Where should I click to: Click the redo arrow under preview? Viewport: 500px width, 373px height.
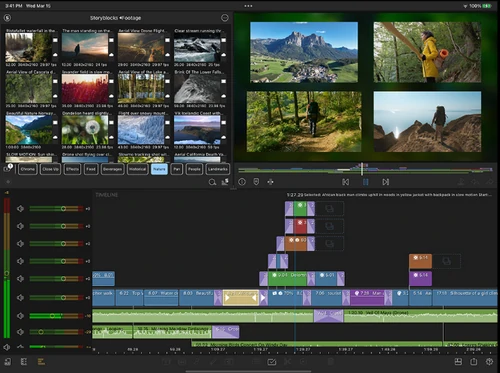(489, 182)
